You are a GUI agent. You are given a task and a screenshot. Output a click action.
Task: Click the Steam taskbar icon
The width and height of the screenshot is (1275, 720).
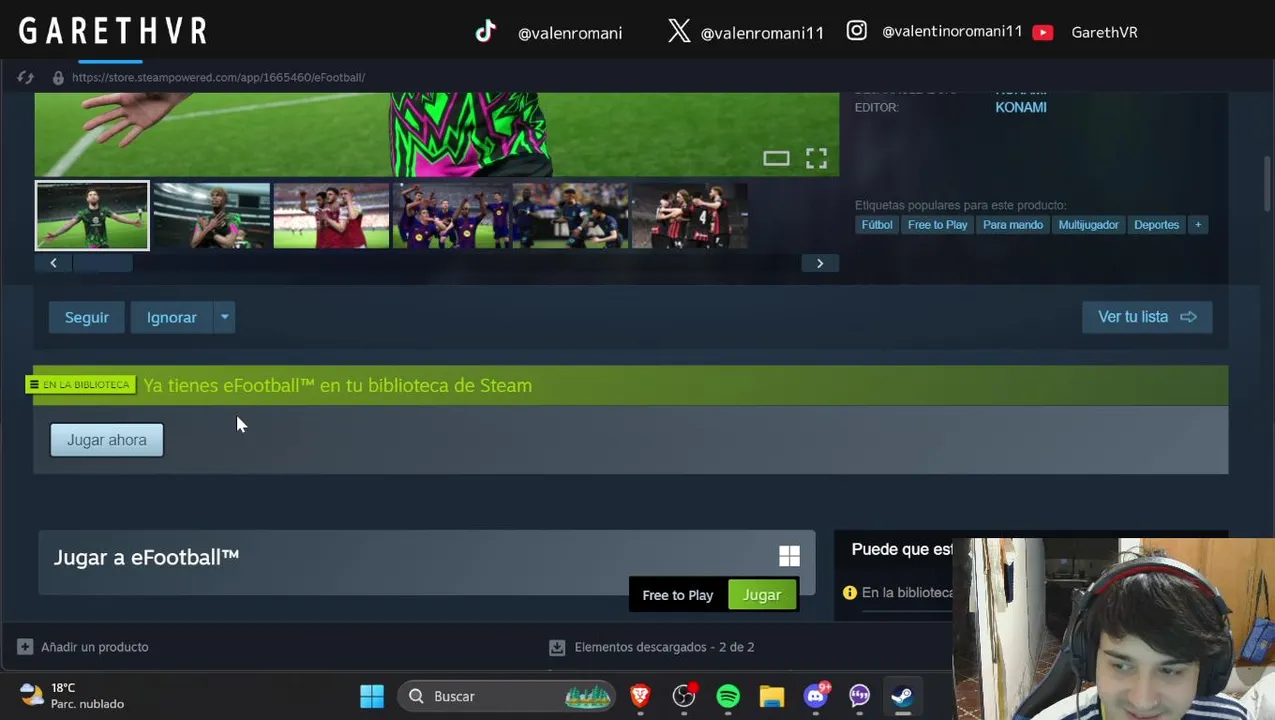[x=902, y=696]
